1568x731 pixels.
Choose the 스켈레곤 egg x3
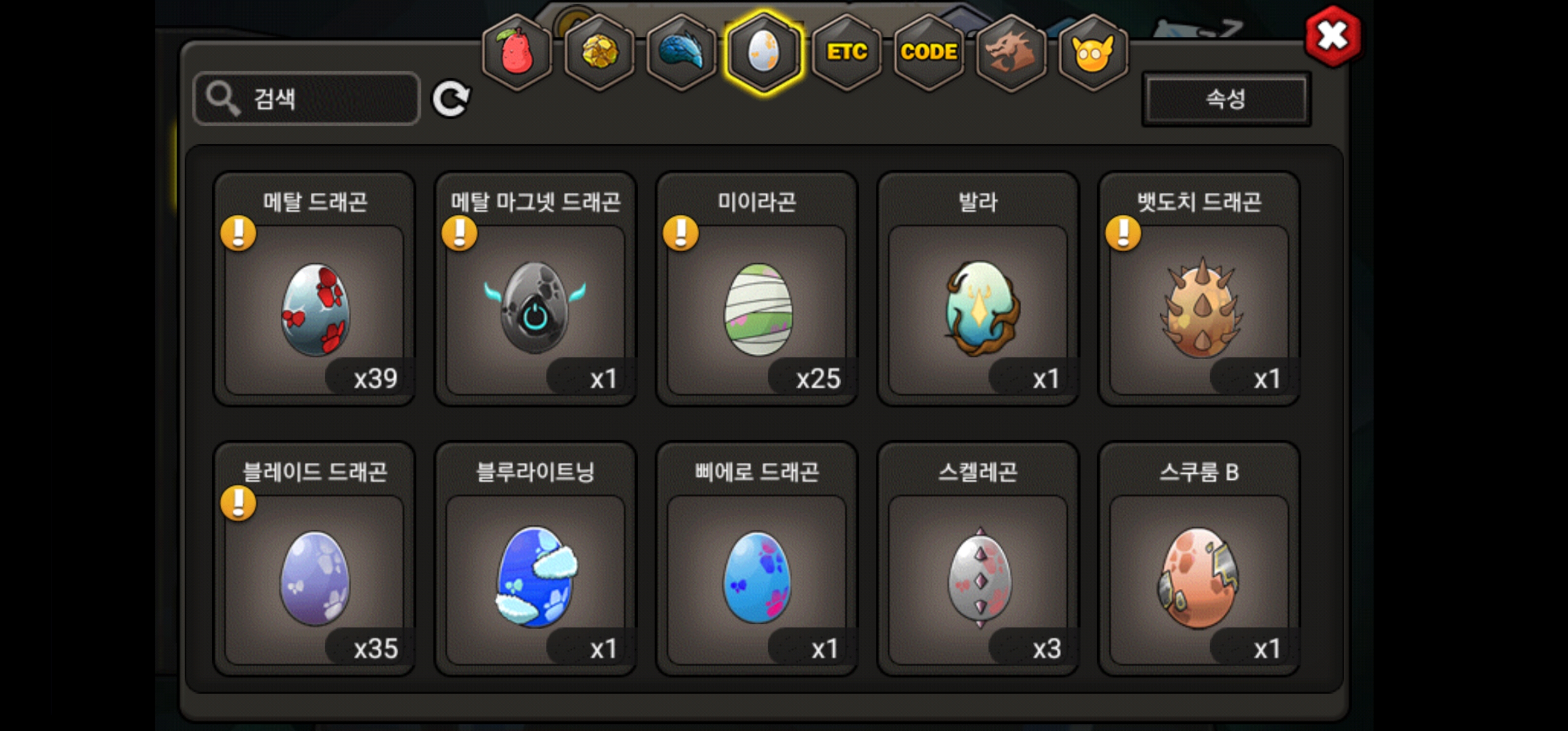(977, 559)
